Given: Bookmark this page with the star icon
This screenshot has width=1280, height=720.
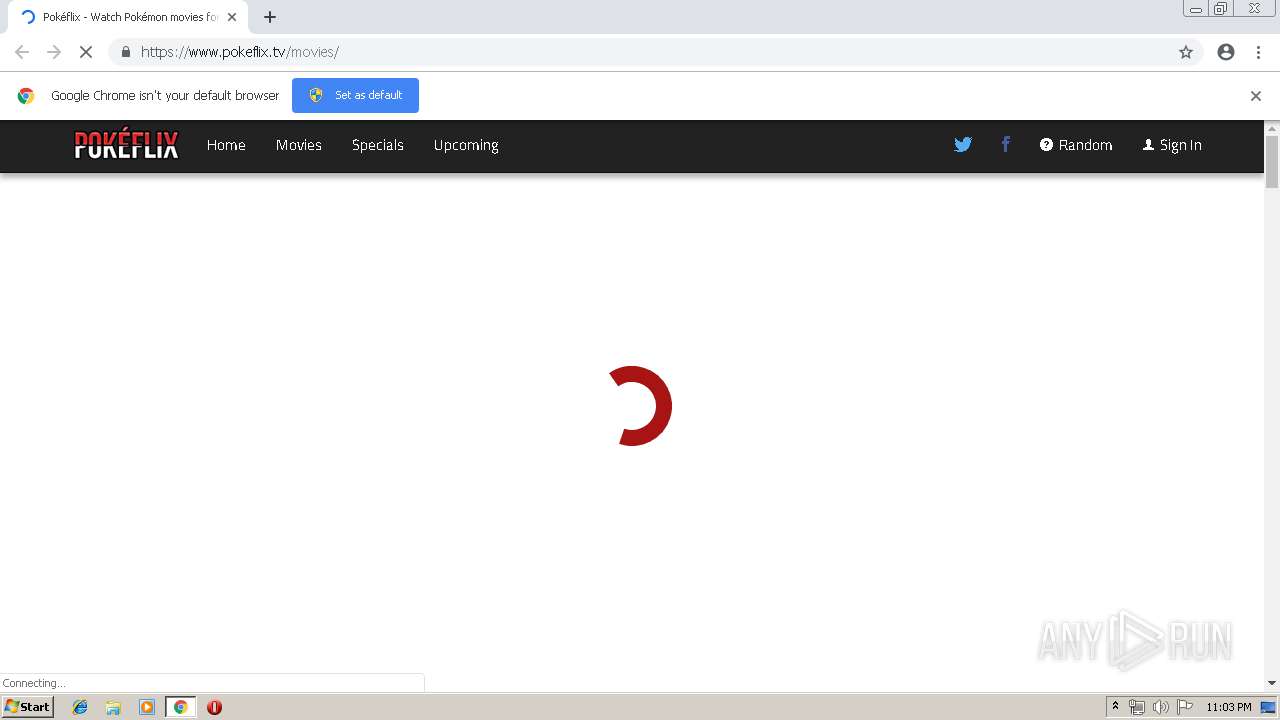Looking at the screenshot, I should (x=1186, y=52).
